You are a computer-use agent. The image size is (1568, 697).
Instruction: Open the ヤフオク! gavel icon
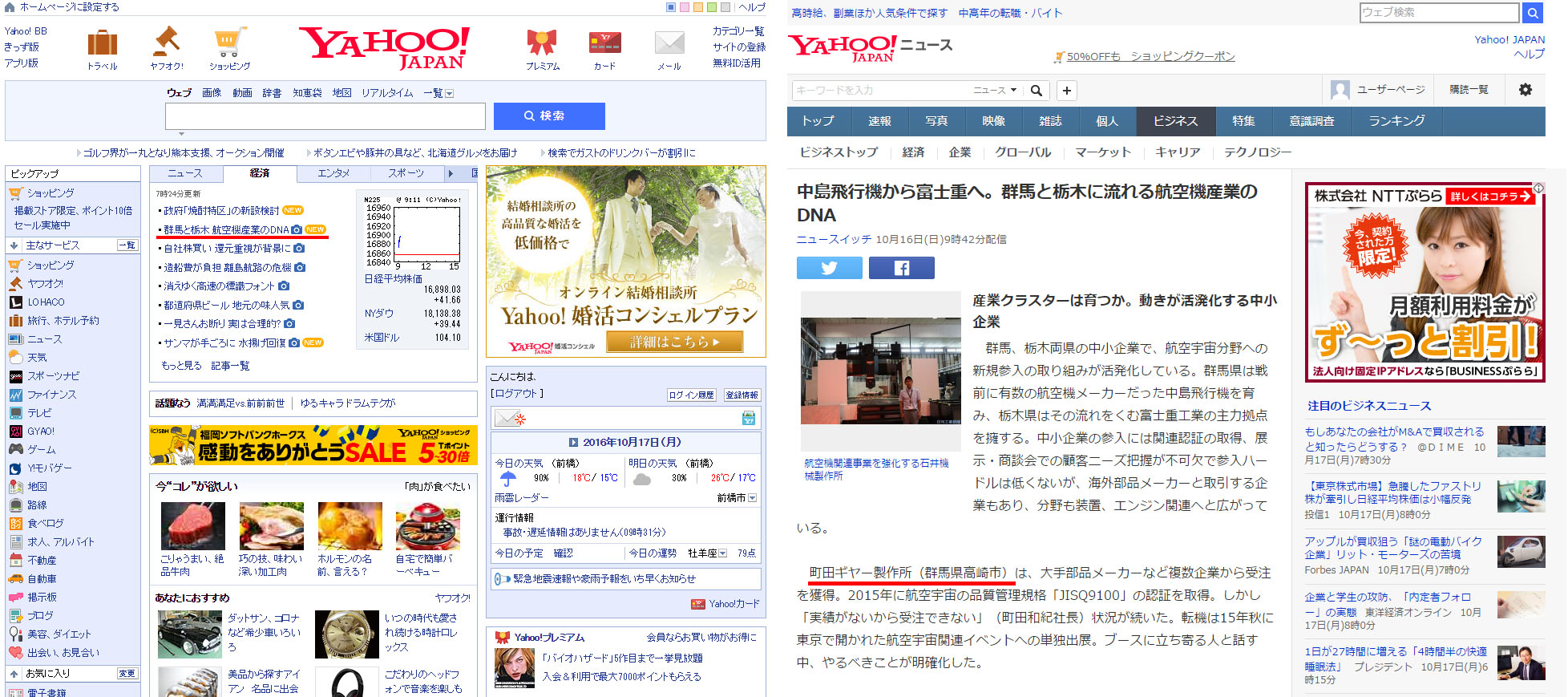coord(166,41)
